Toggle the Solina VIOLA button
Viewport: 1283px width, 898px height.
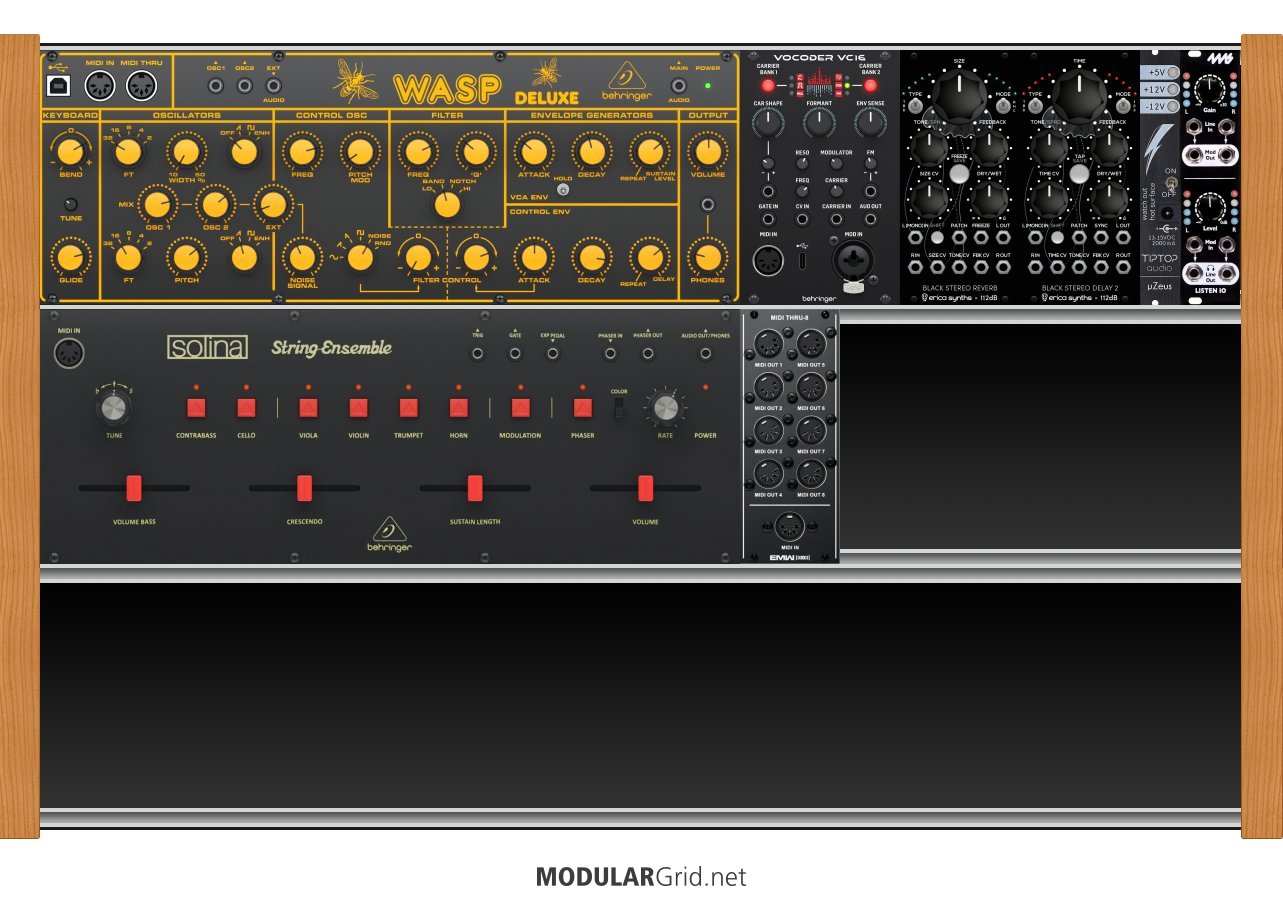pos(308,408)
